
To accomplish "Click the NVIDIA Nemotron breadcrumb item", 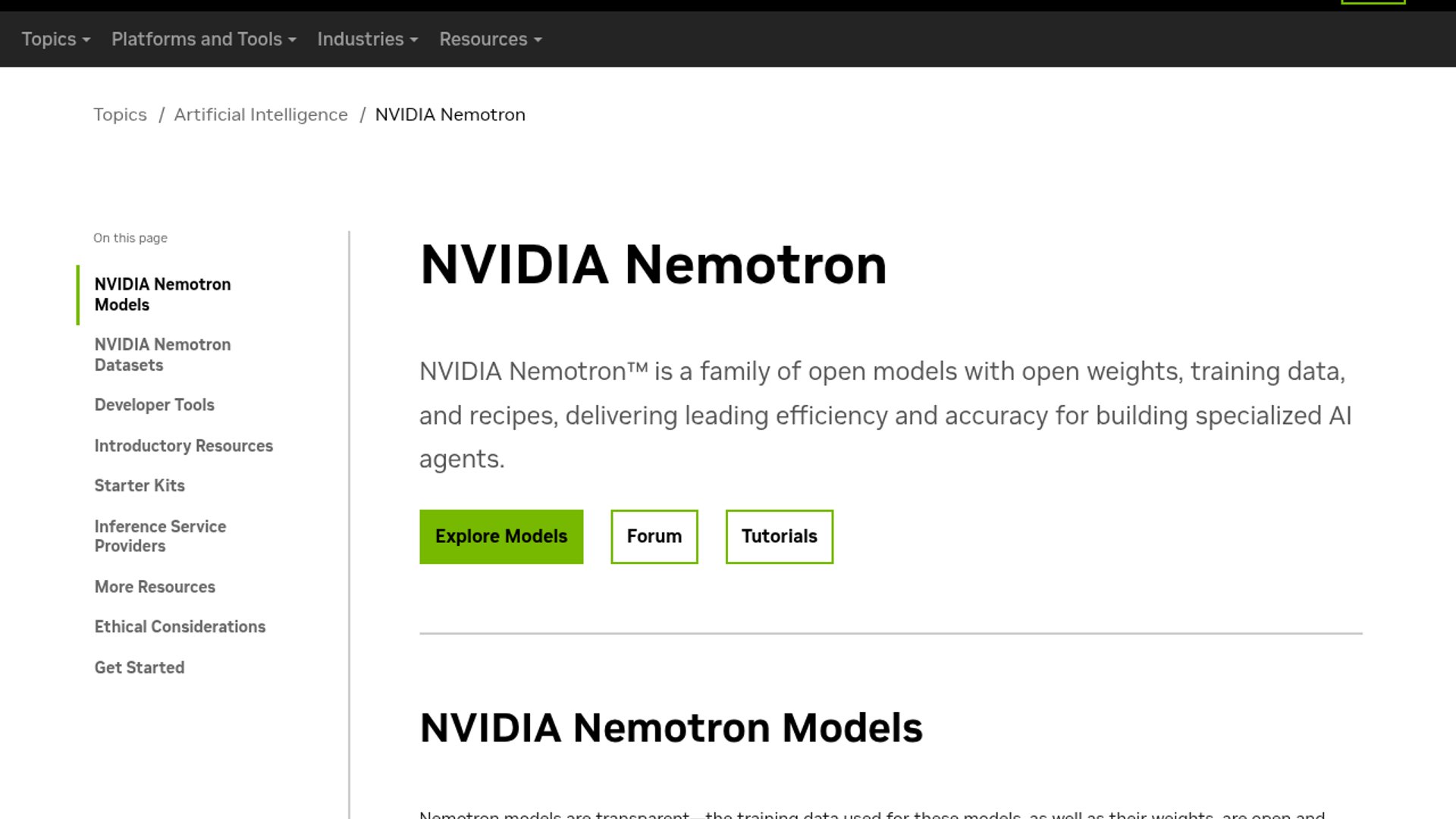I will 450,115.
